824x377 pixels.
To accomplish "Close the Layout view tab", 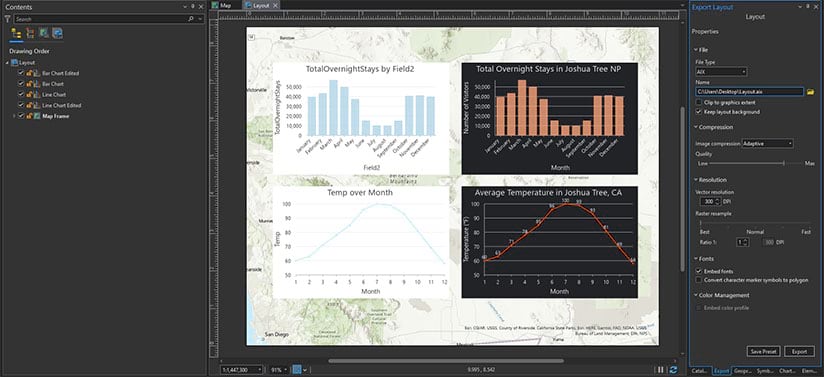I will pos(275,5).
